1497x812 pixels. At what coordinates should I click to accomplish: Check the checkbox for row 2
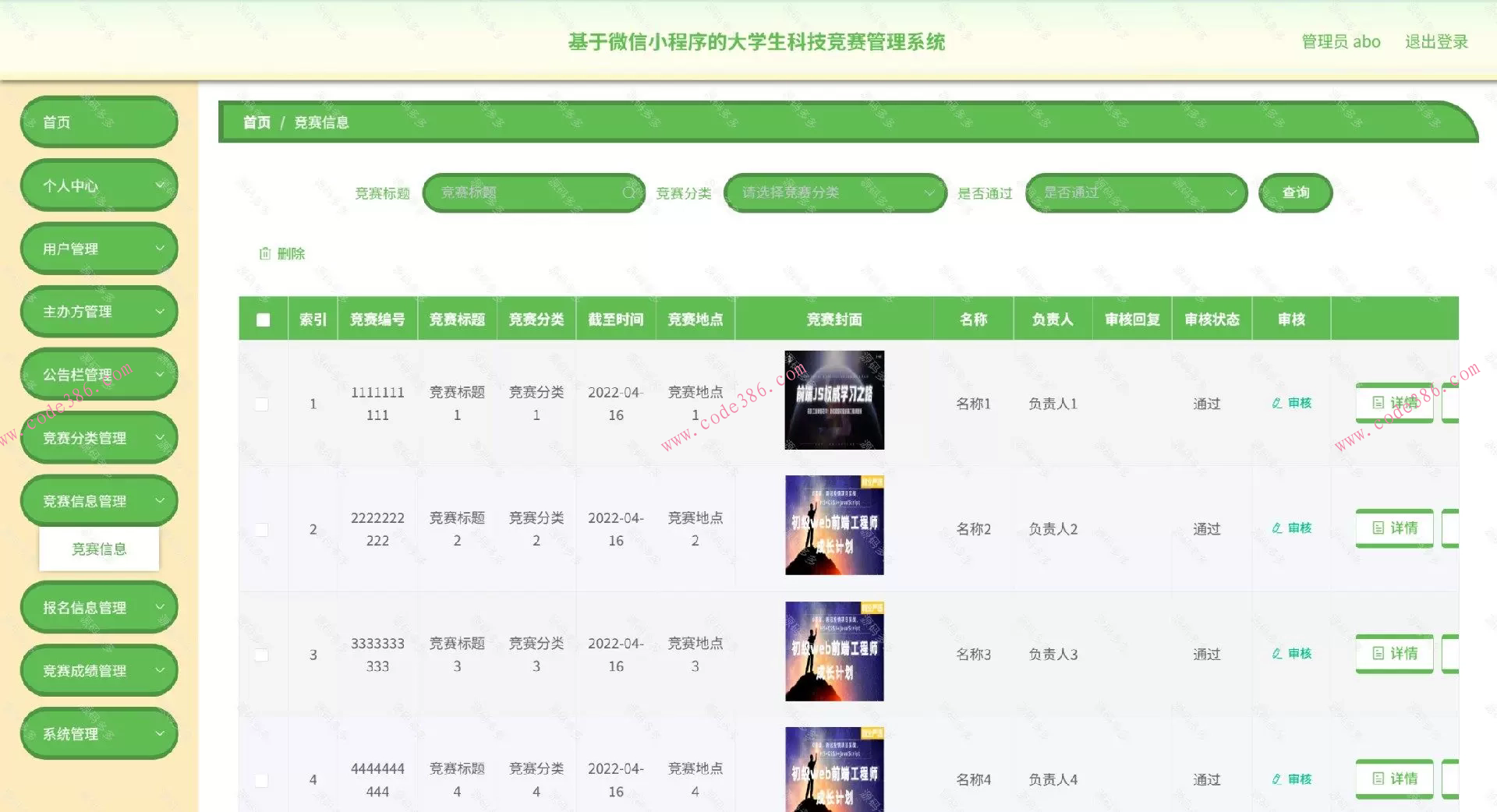click(x=263, y=528)
